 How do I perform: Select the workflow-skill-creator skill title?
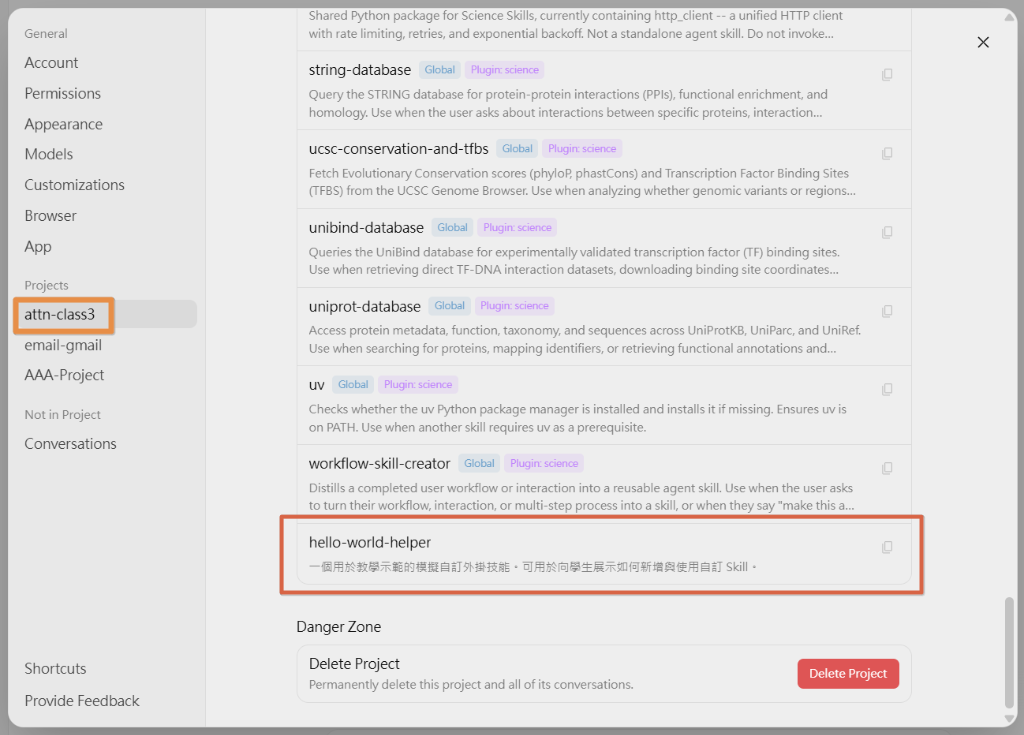tap(379, 464)
